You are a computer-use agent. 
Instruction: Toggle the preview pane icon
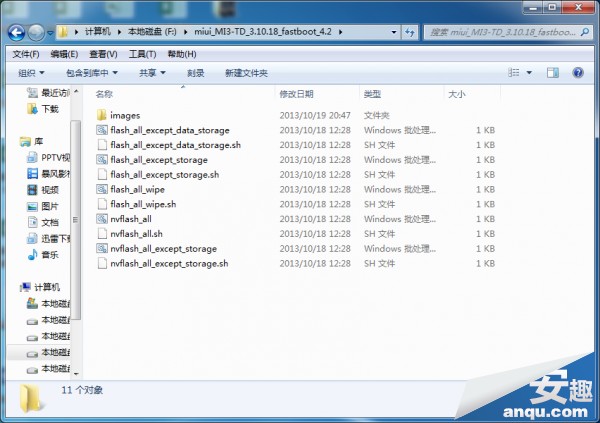pos(553,72)
